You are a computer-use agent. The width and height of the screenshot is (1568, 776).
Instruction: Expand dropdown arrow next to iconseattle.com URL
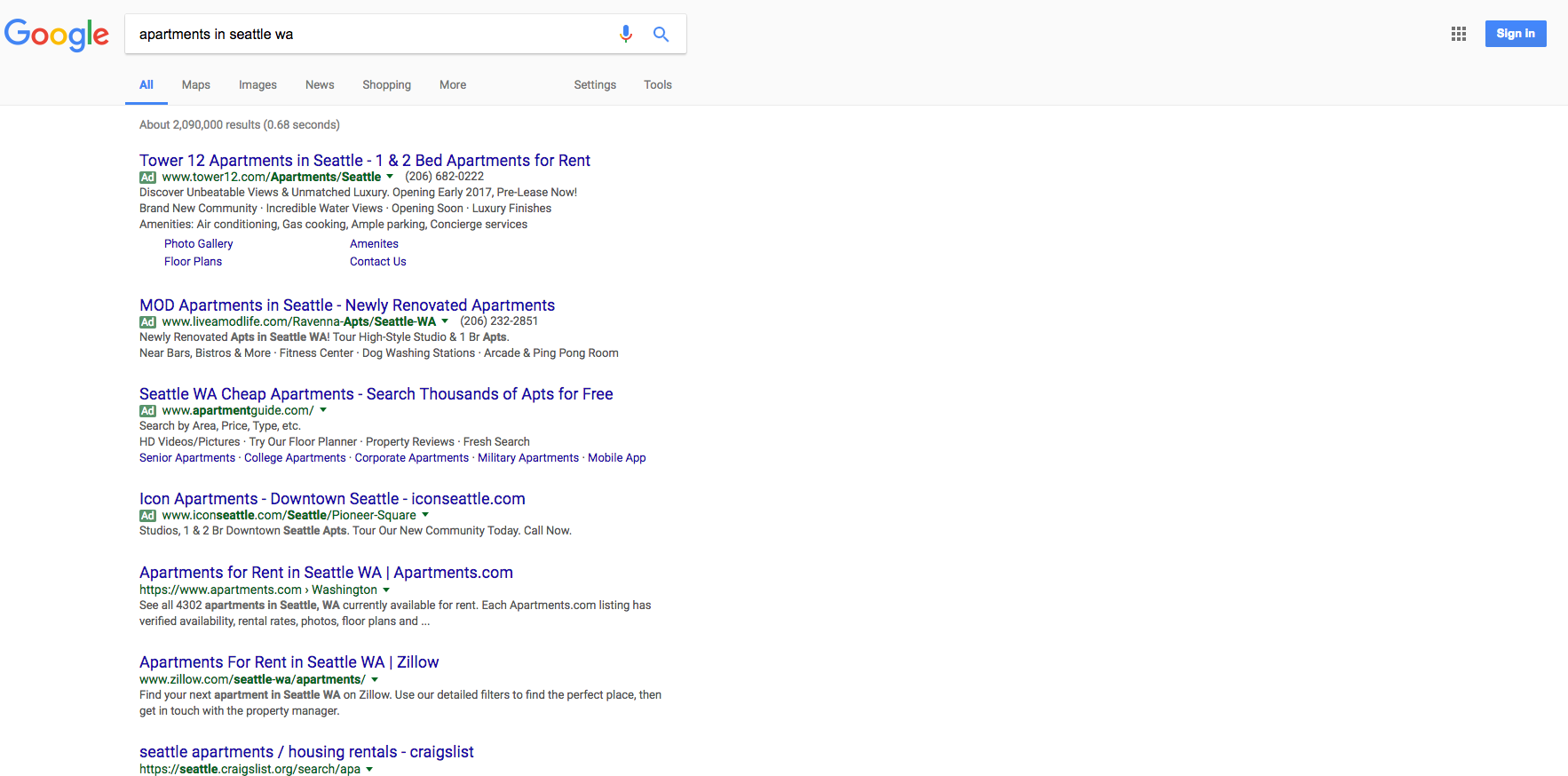pyautogui.click(x=425, y=515)
